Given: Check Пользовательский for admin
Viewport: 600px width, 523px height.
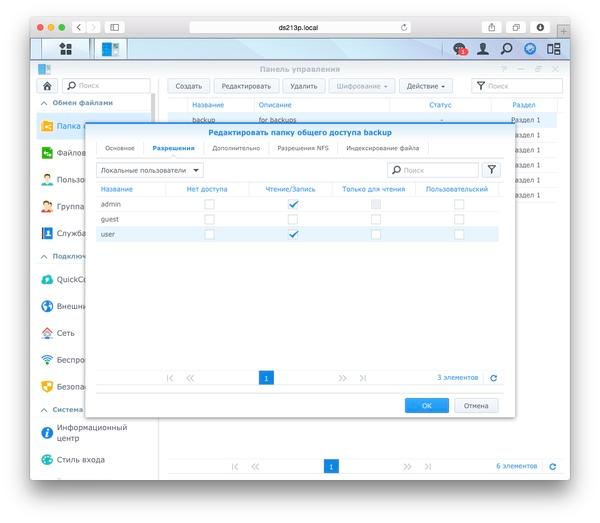Looking at the screenshot, I should [459, 204].
